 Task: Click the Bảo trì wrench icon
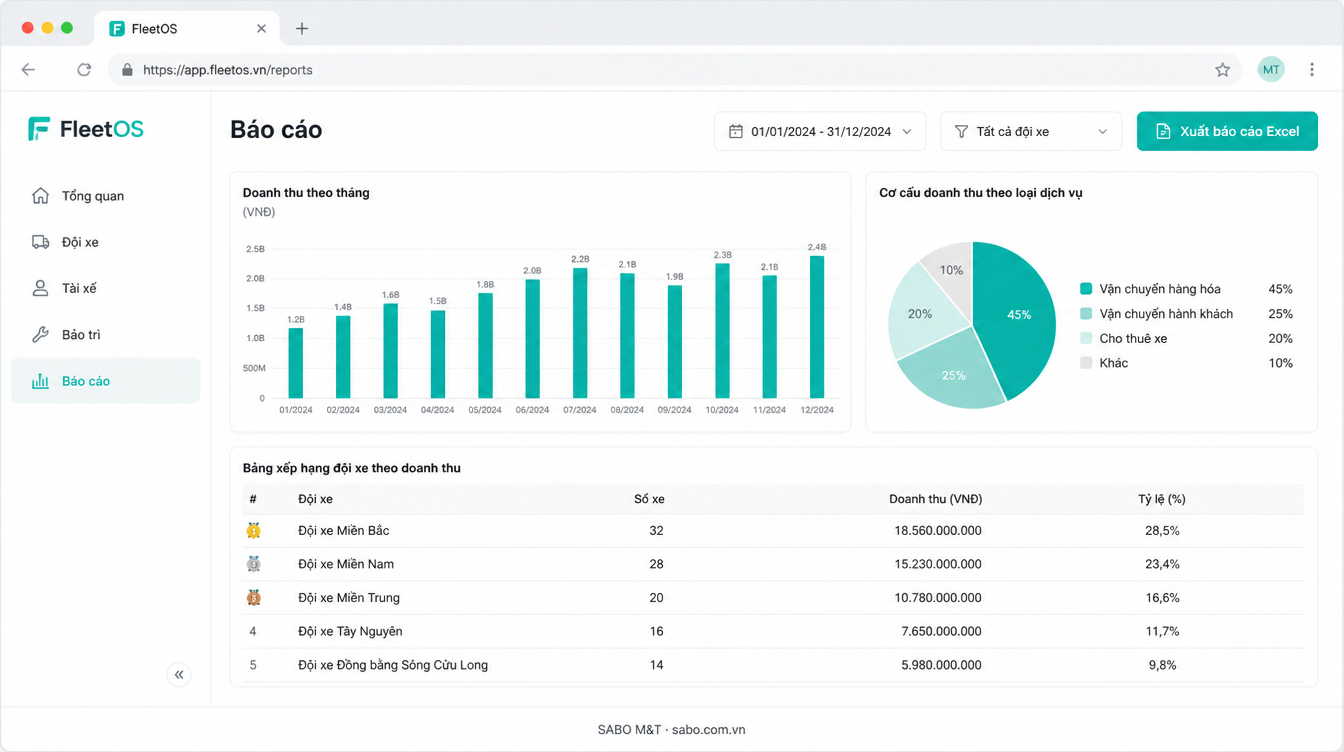point(40,335)
